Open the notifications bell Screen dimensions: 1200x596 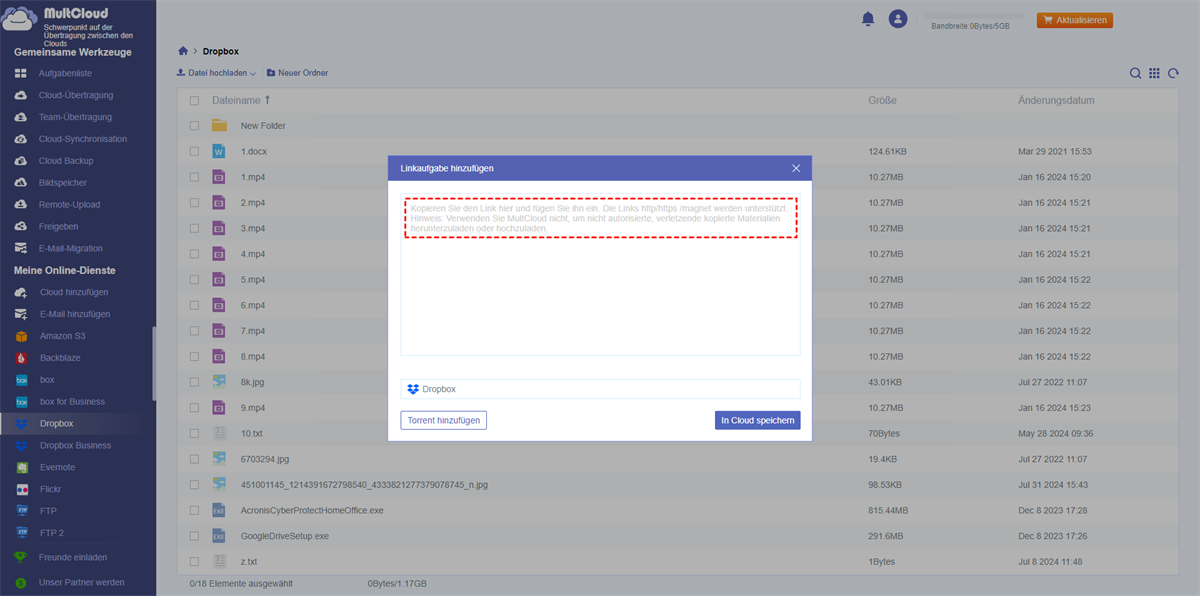(x=868, y=19)
